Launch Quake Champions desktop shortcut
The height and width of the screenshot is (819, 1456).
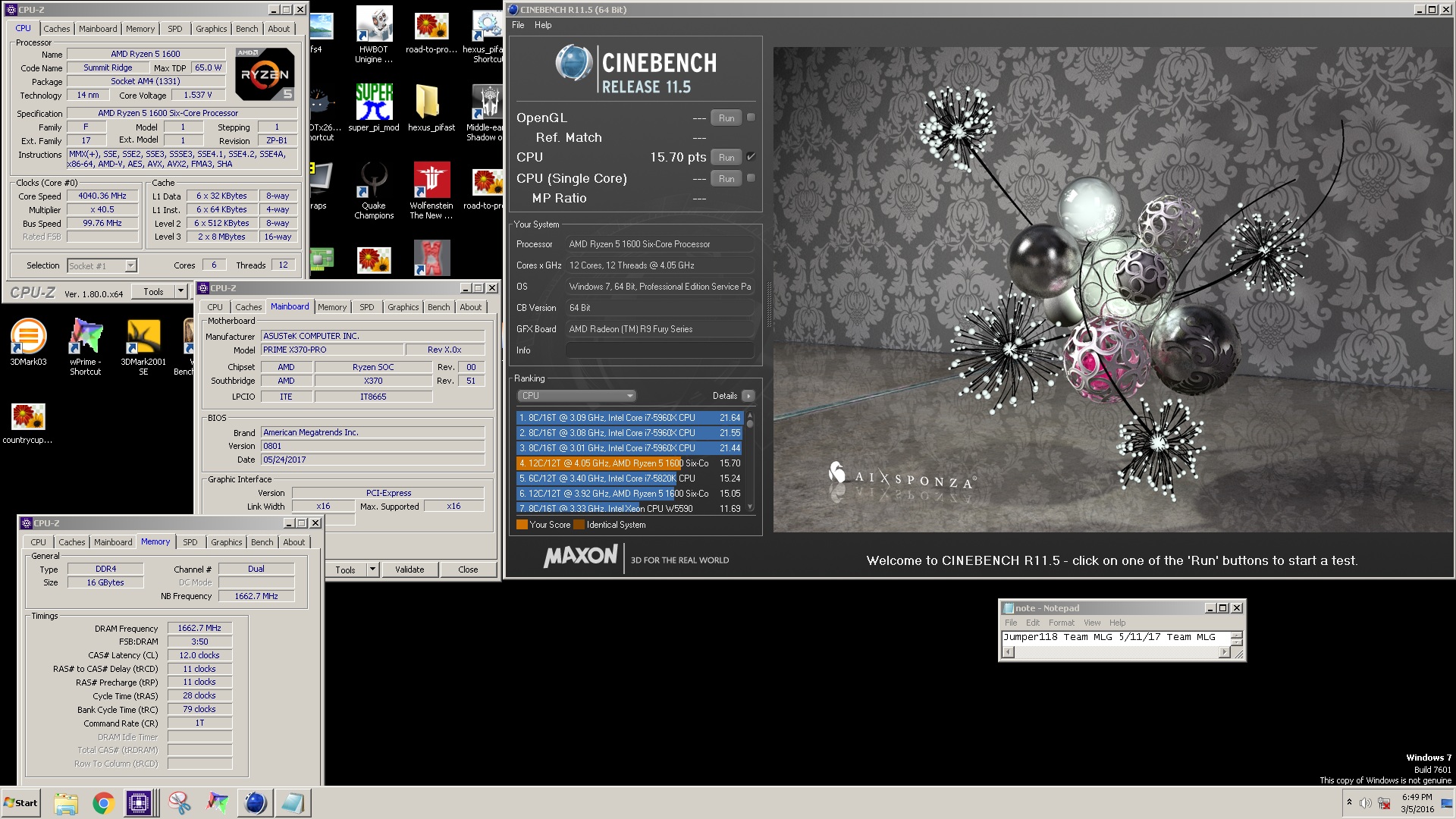[374, 190]
